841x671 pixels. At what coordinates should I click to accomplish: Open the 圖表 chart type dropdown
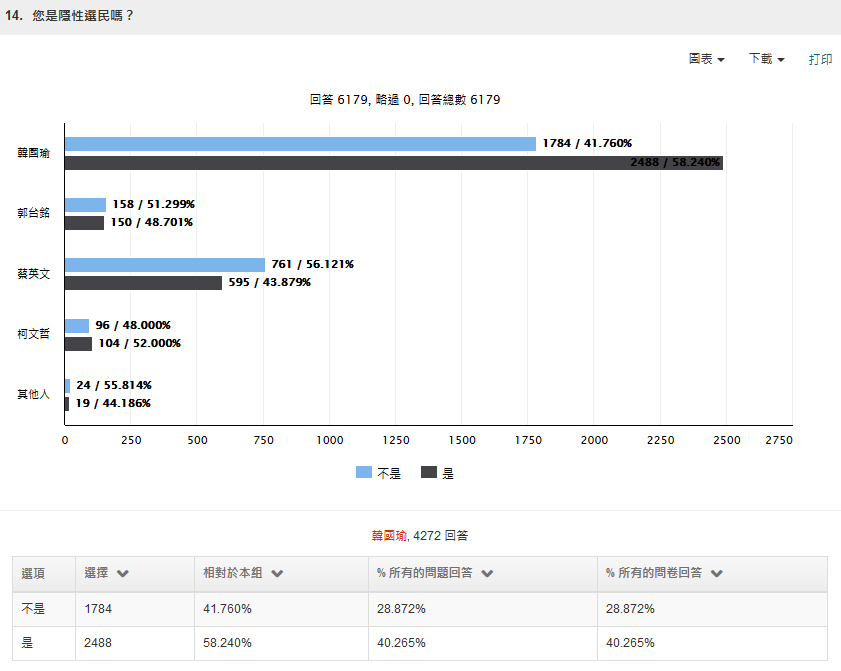coord(706,59)
